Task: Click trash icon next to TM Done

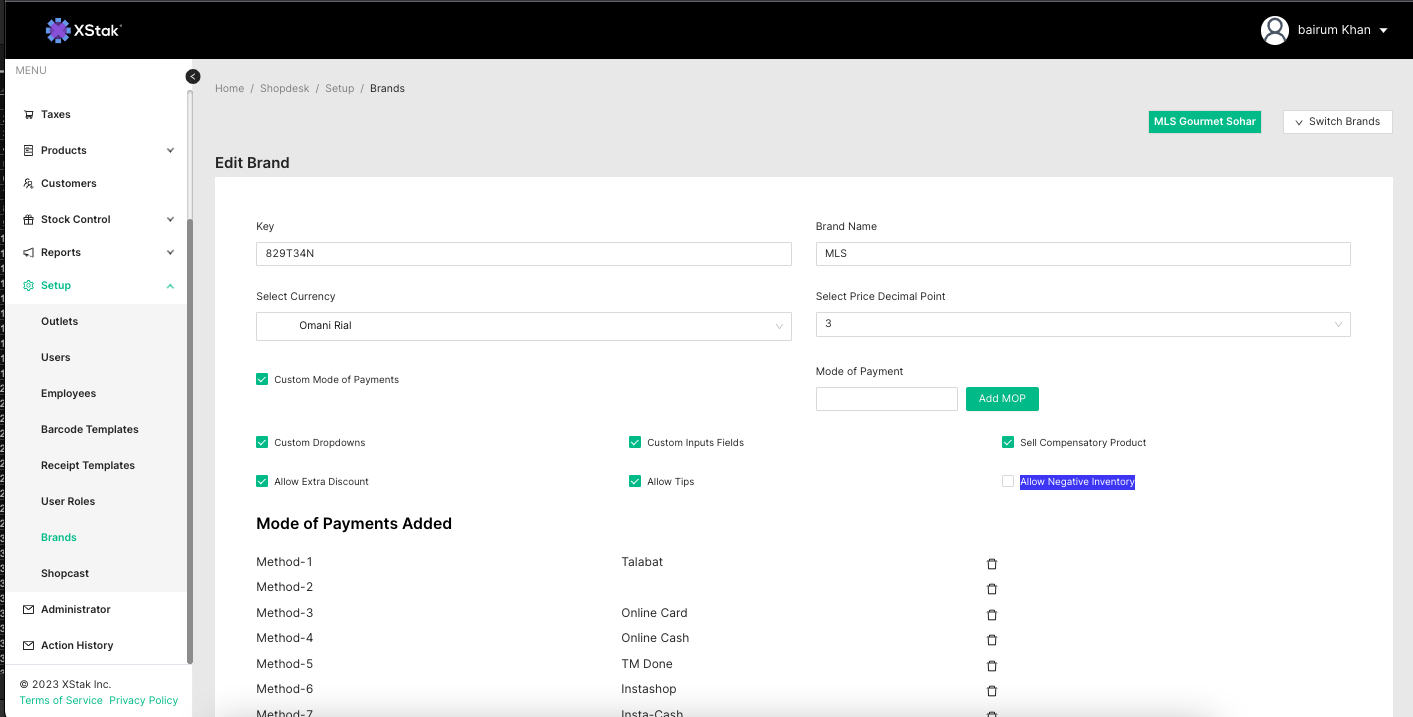Action: coord(992,666)
